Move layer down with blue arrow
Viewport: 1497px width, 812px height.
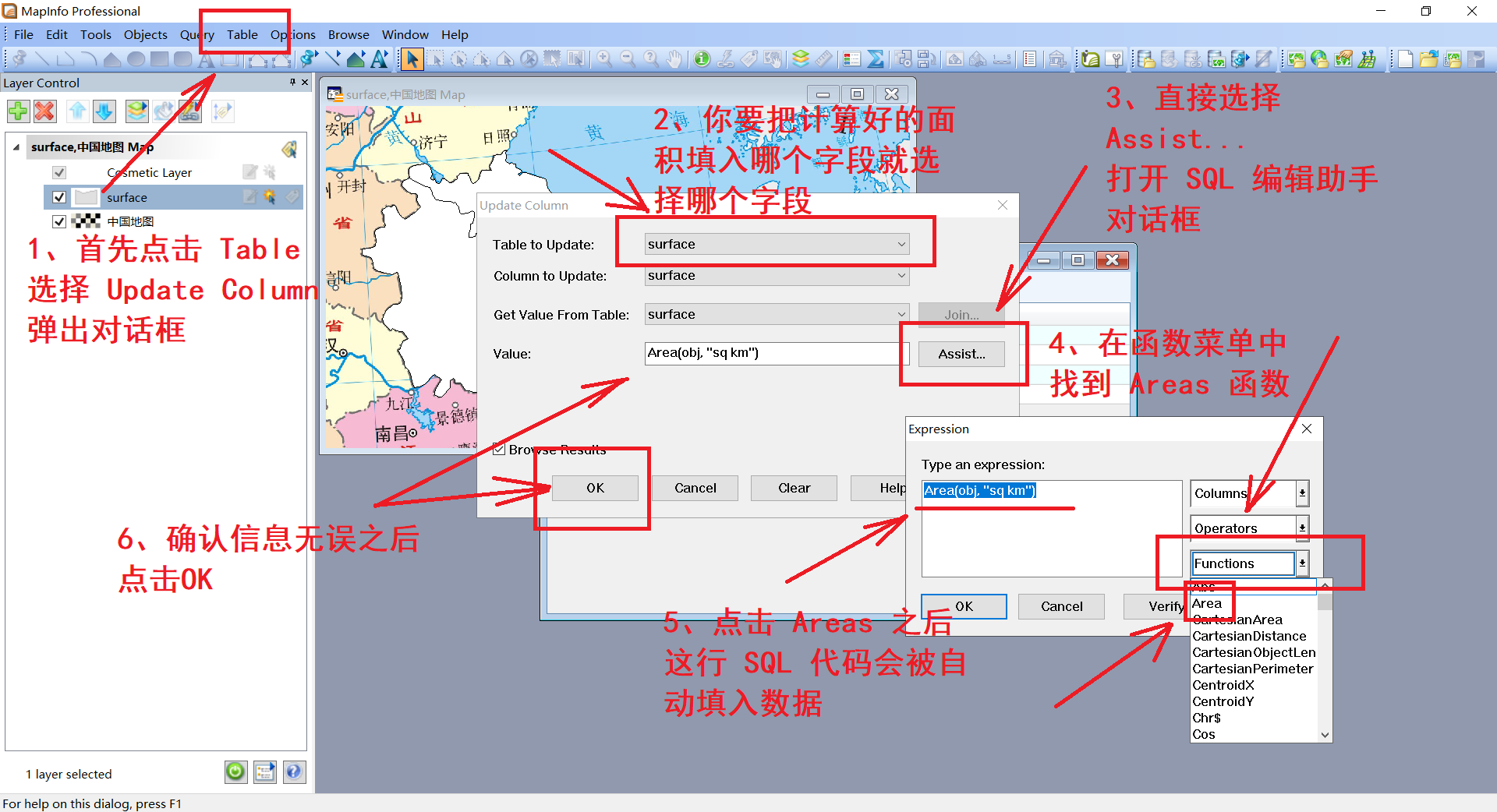pos(104,111)
